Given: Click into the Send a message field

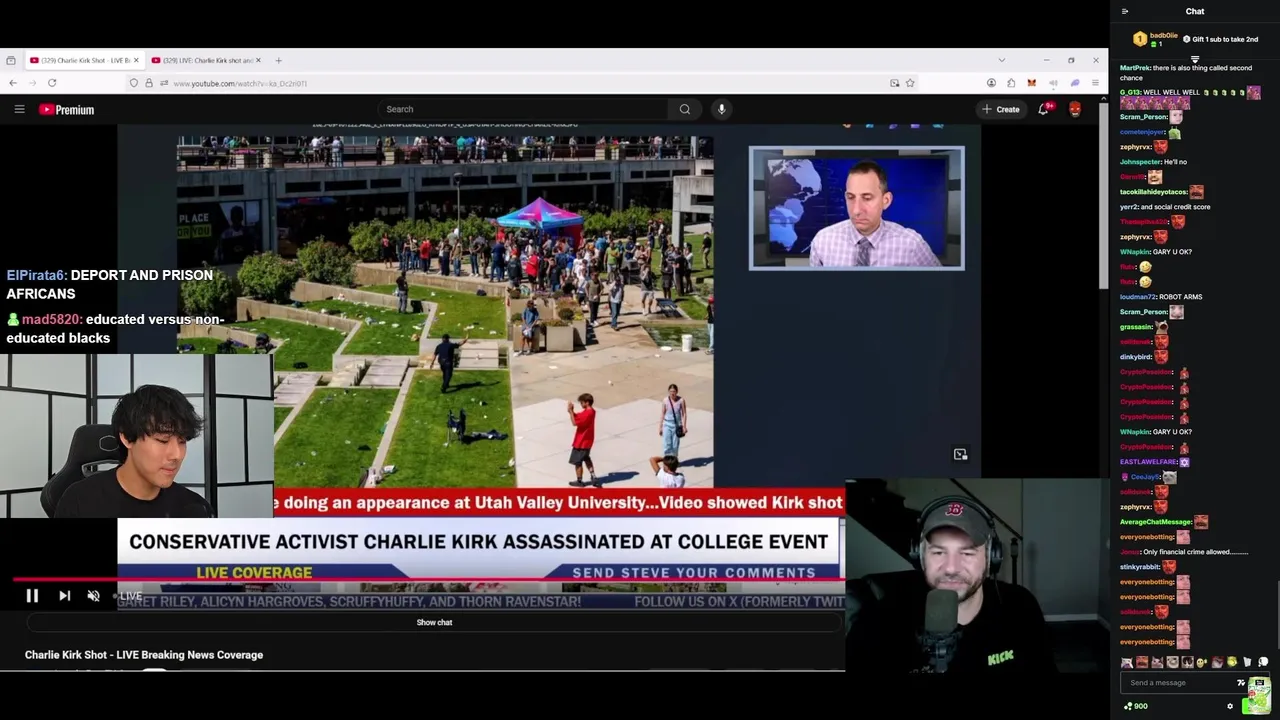Looking at the screenshot, I should [1180, 683].
